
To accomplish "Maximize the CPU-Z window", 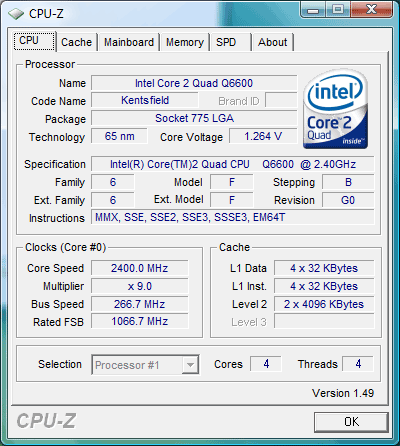I will (338, 10).
